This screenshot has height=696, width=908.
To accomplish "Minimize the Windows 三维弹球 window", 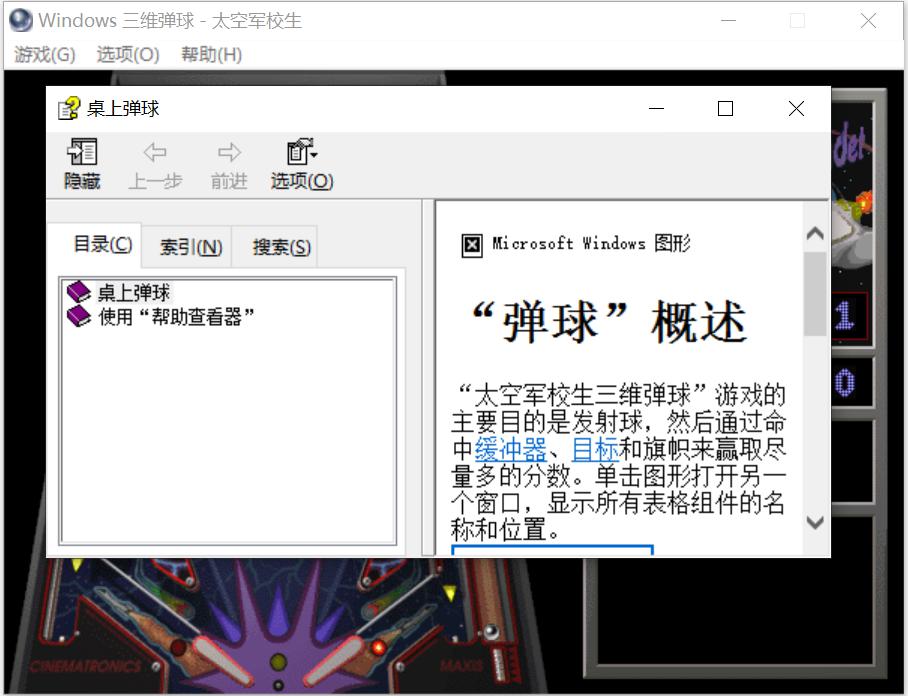I will [x=728, y=21].
